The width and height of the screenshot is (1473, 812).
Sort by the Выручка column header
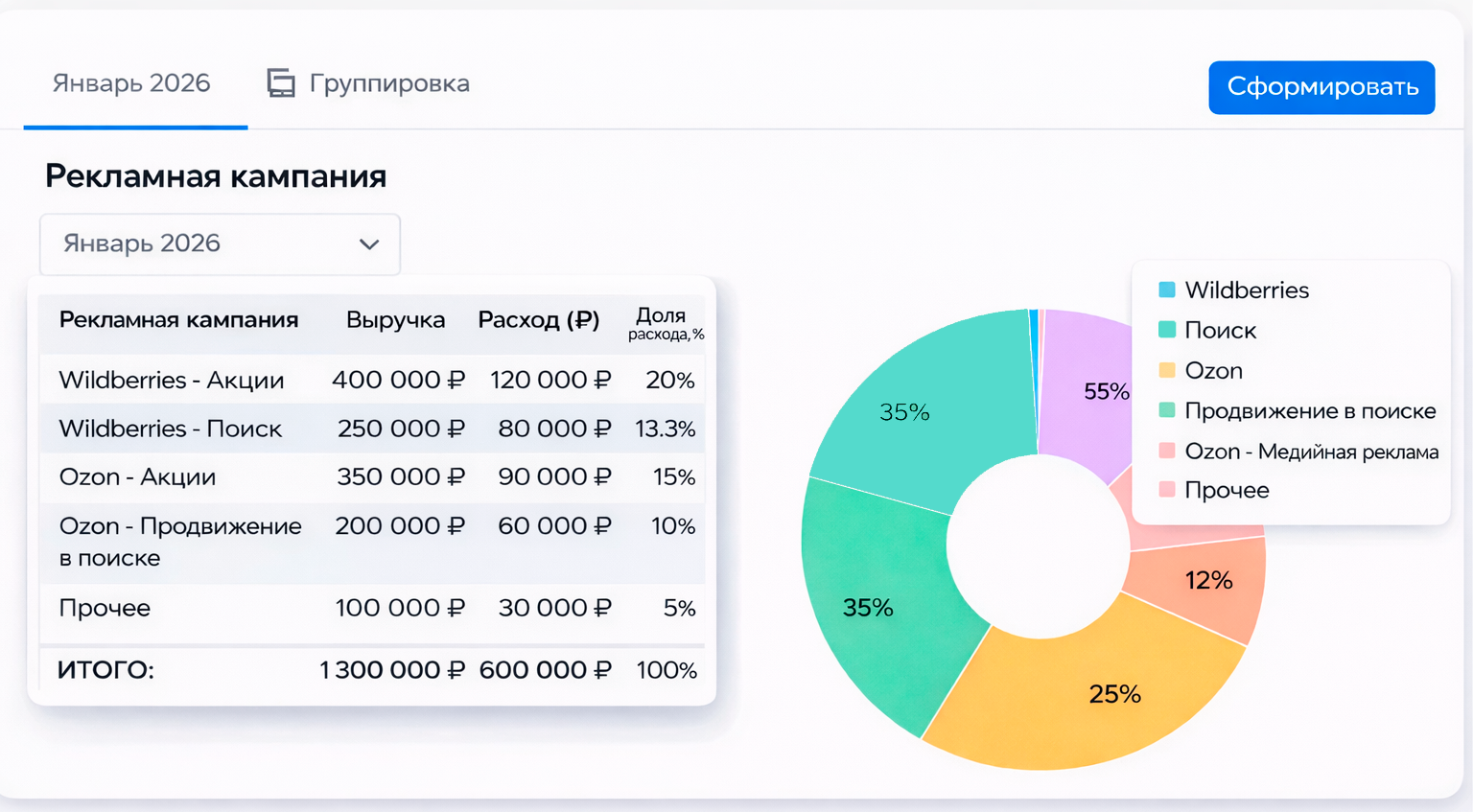click(395, 320)
